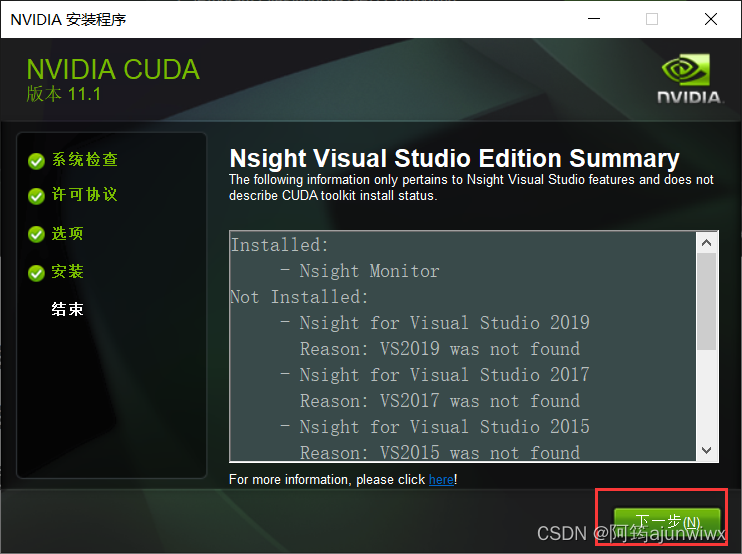The height and width of the screenshot is (554, 742).
Task: Click 'Reason: VS2019 was not found' line
Action: coord(440,350)
